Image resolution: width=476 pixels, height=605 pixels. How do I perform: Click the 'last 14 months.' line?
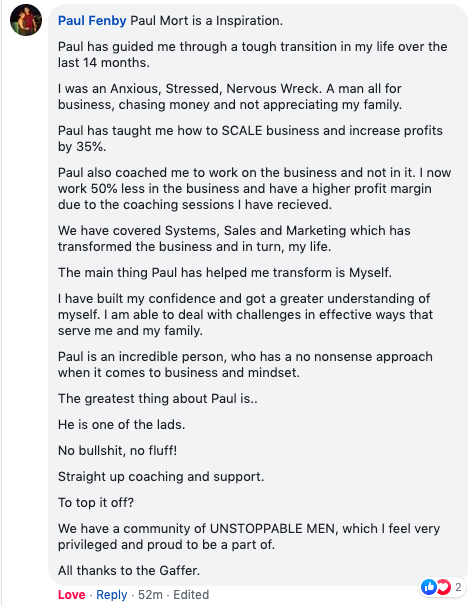click(103, 63)
